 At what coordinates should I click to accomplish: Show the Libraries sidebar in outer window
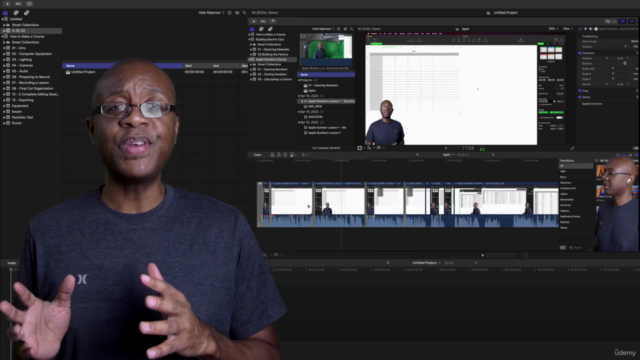pos(5,13)
